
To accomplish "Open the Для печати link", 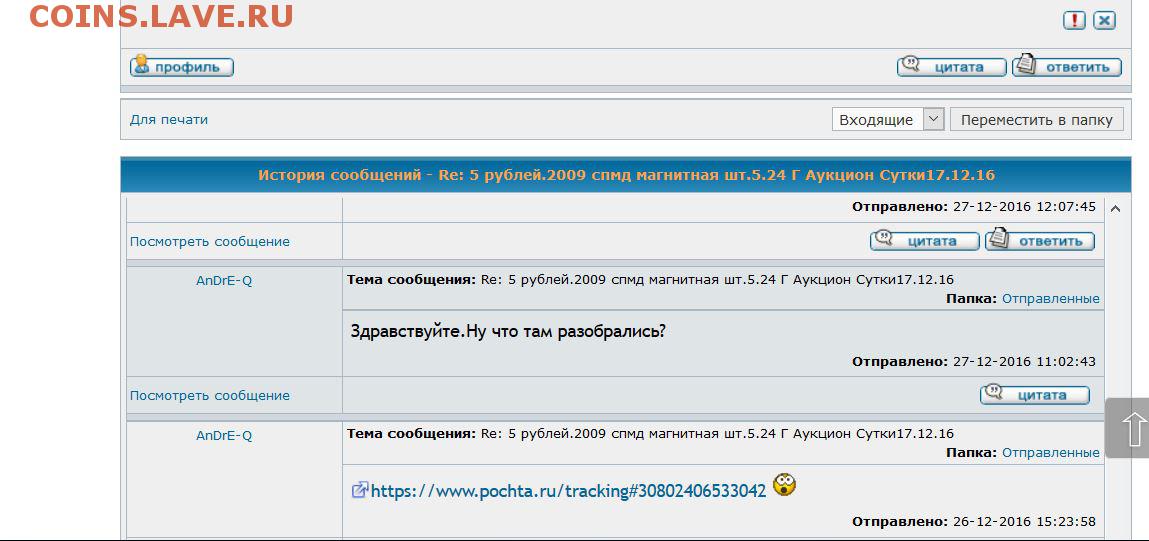I will click(x=169, y=119).
